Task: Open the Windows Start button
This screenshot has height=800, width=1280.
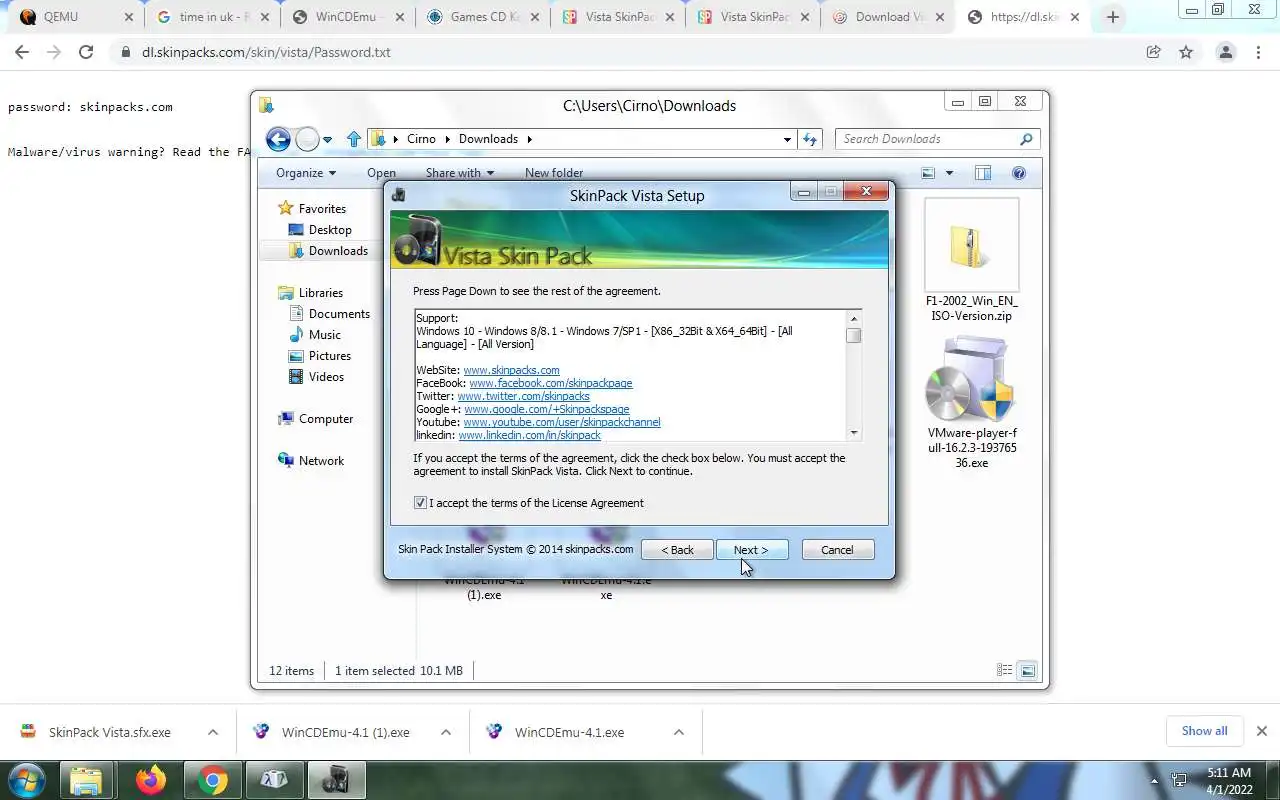Action: tap(27, 780)
